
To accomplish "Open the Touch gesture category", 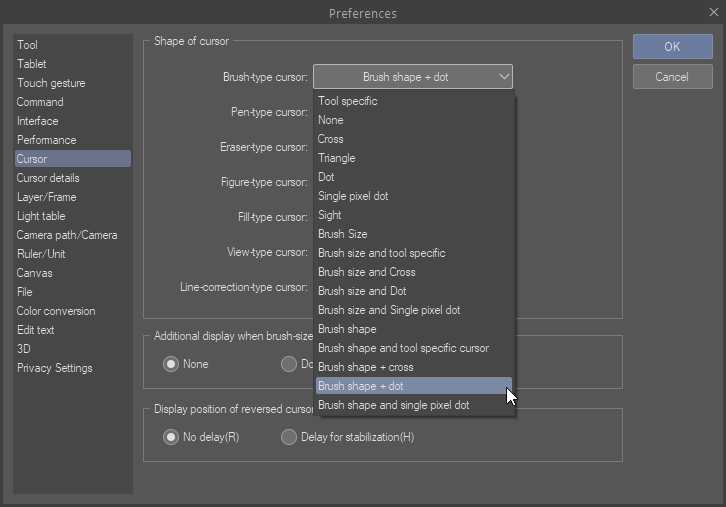I will [51, 83].
